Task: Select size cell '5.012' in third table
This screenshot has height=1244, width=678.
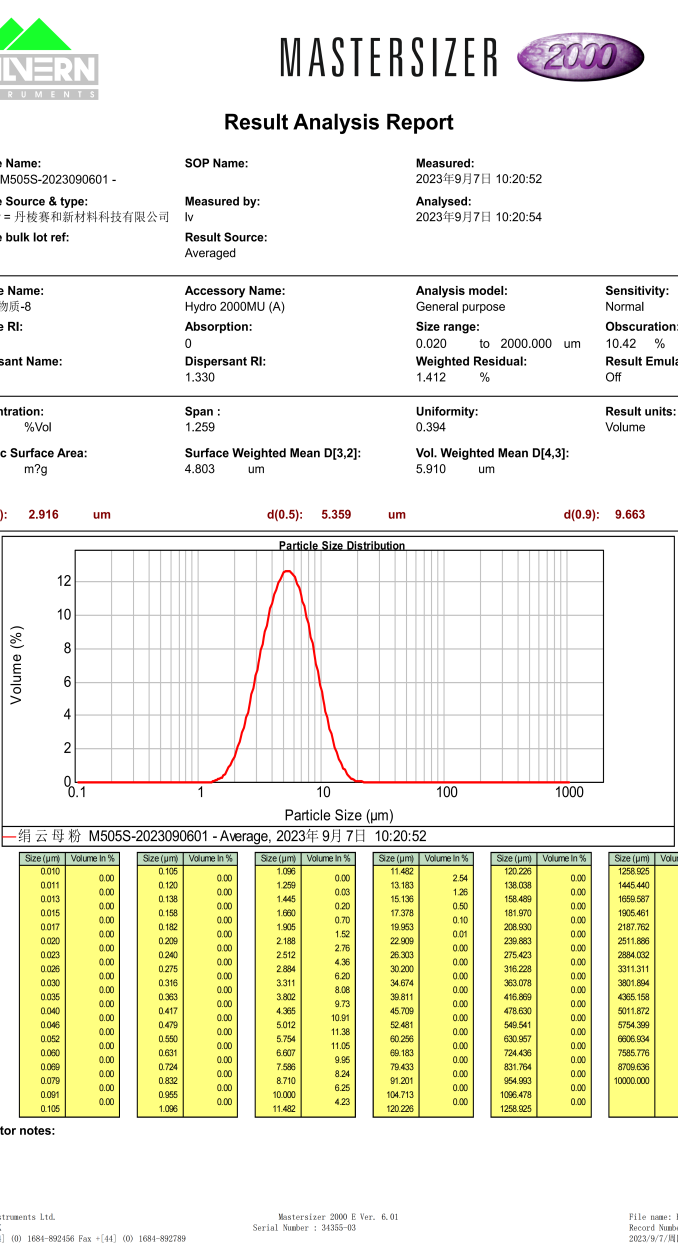Action: point(286,1025)
